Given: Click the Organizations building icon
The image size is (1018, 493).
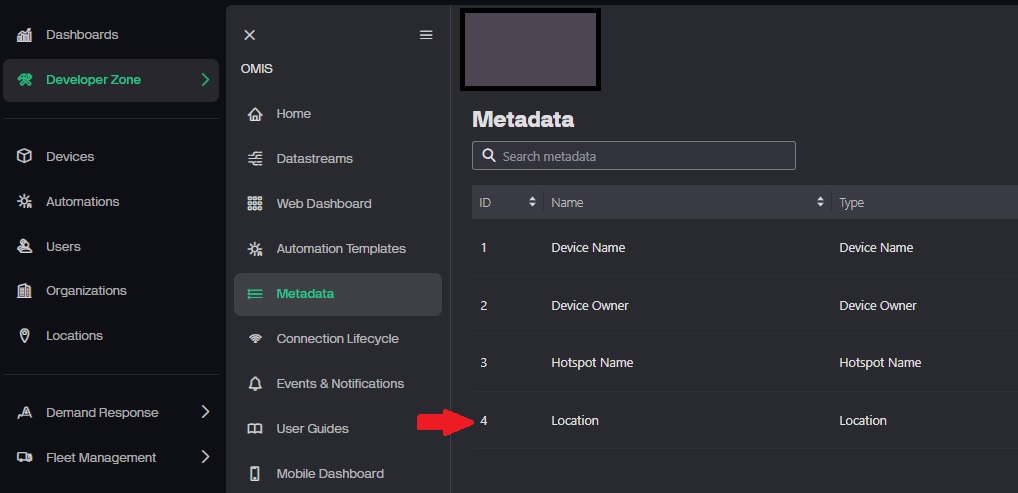Looking at the screenshot, I should 25,291.
